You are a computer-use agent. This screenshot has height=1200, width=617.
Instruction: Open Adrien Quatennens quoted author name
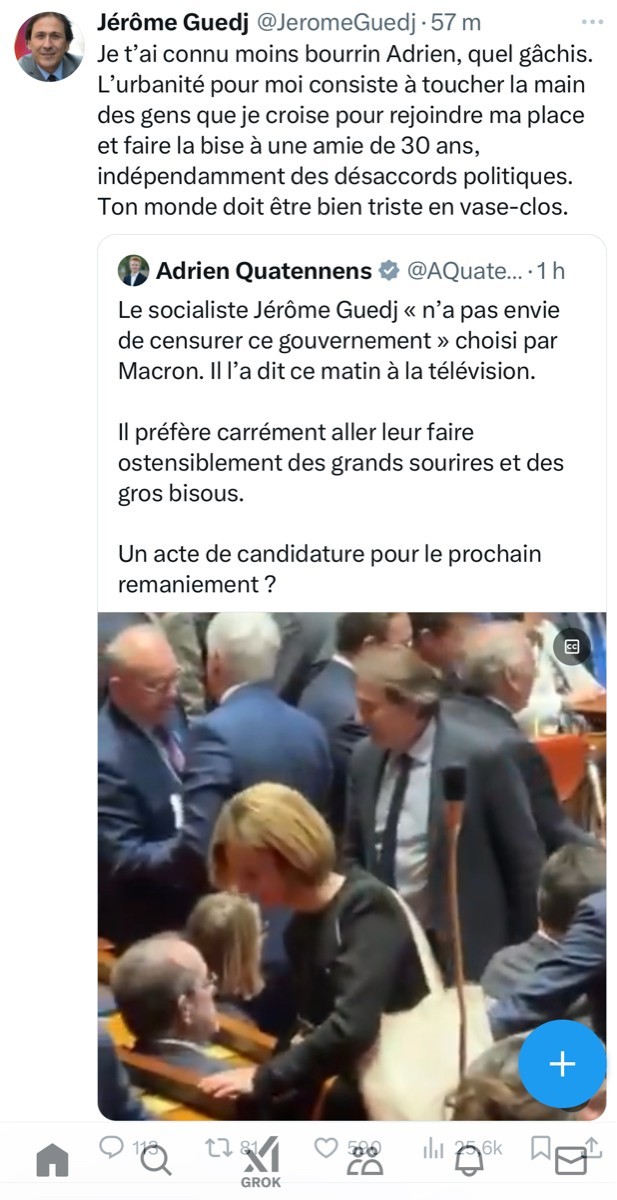click(264, 270)
